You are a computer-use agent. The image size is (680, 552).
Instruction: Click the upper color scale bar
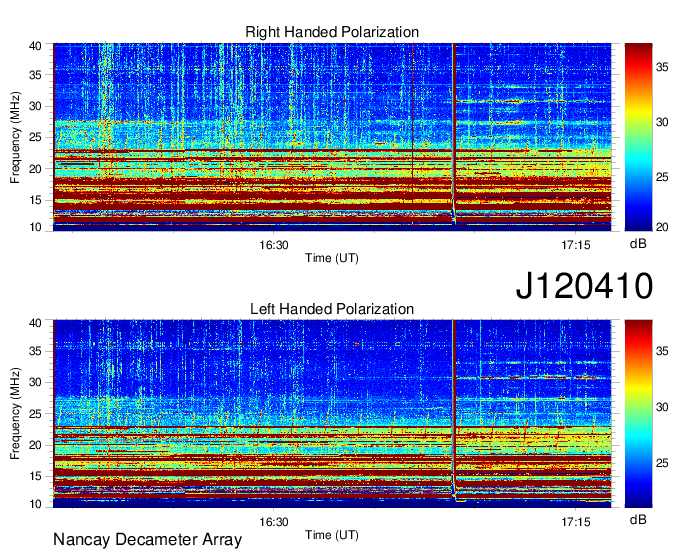[638, 137]
